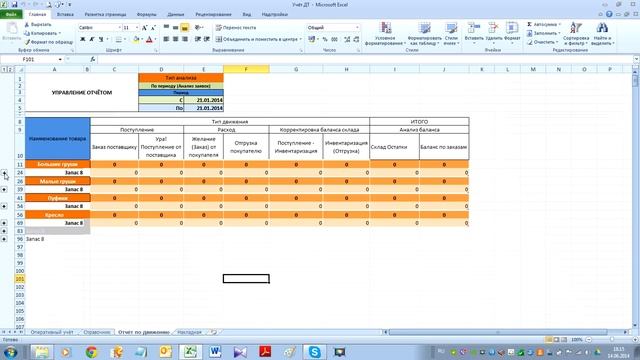Click the Help question mark icon

tap(609, 14)
